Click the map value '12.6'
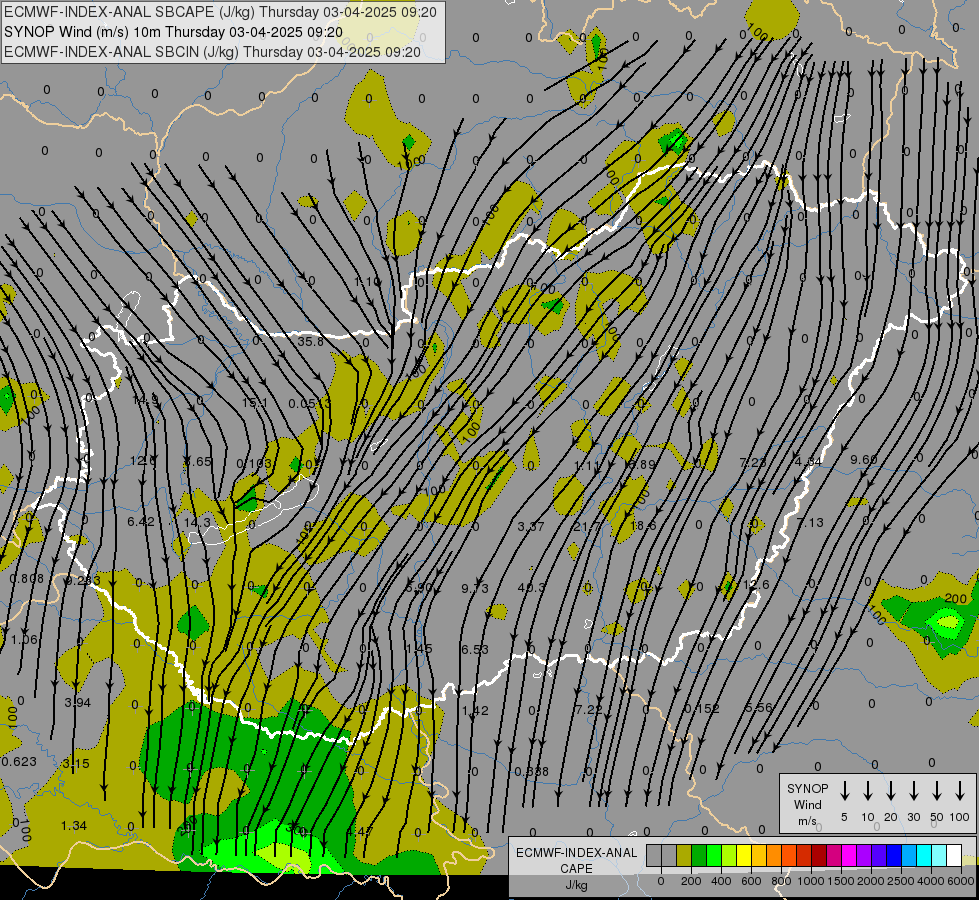The height and width of the screenshot is (900, 979). 756,585
